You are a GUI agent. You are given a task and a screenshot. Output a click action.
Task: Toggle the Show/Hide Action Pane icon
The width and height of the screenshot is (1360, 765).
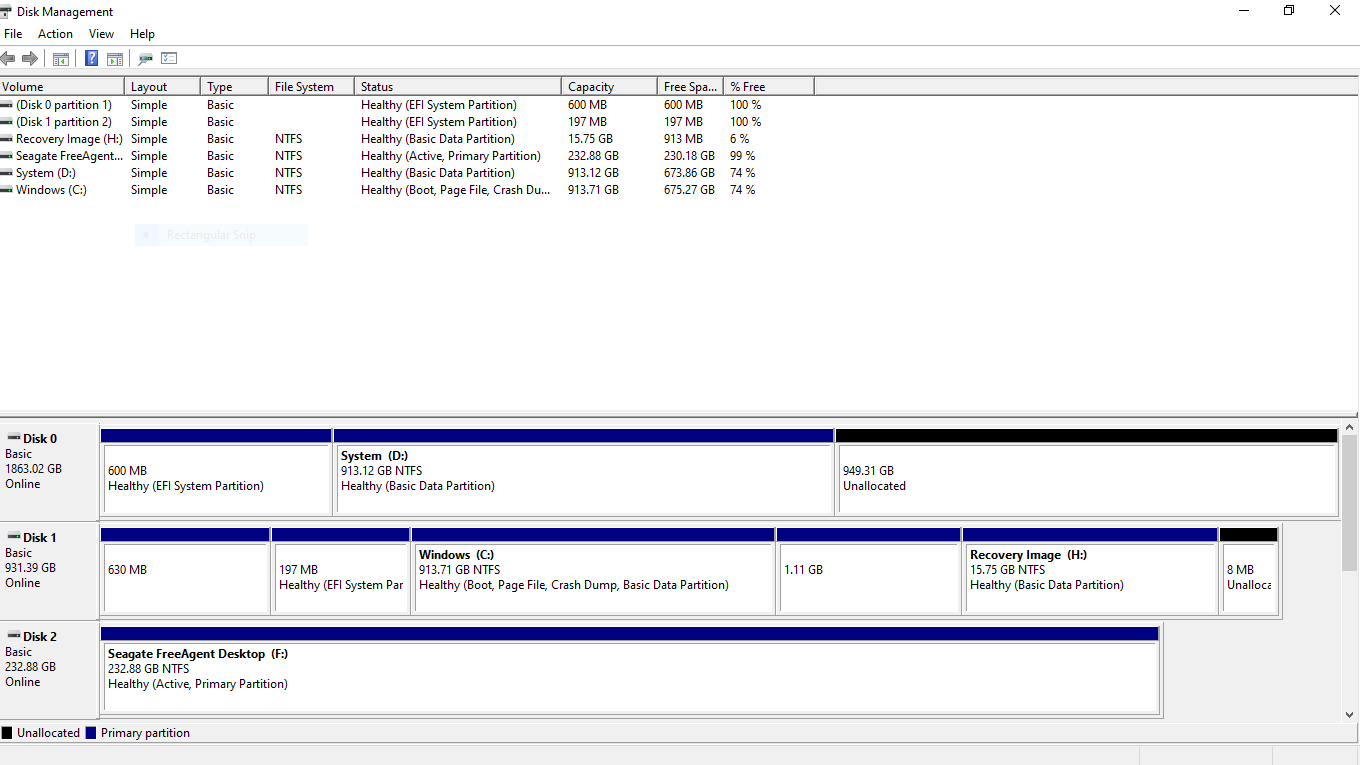click(115, 59)
